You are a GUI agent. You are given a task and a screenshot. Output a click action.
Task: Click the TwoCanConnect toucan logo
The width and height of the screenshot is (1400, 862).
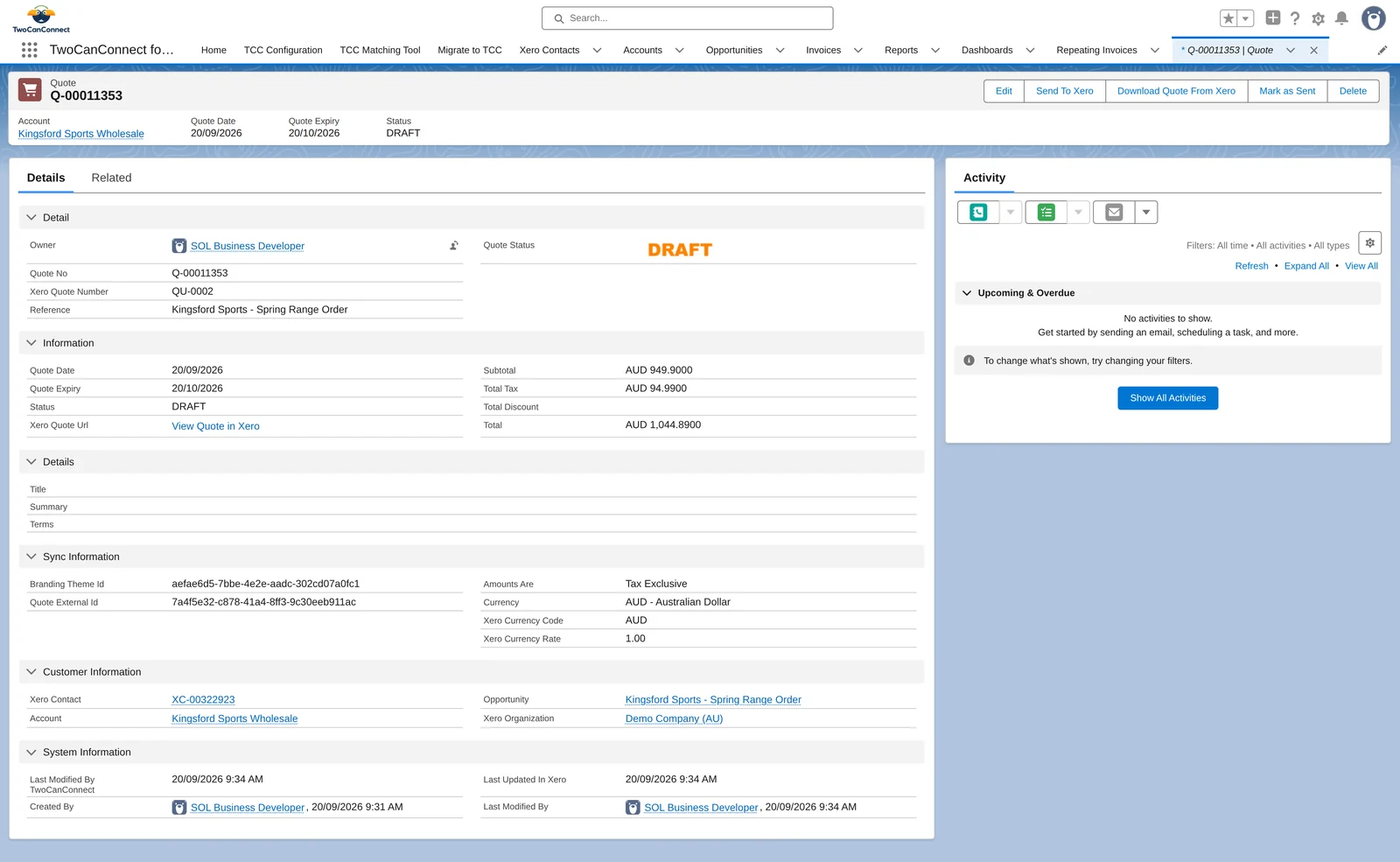[41, 18]
